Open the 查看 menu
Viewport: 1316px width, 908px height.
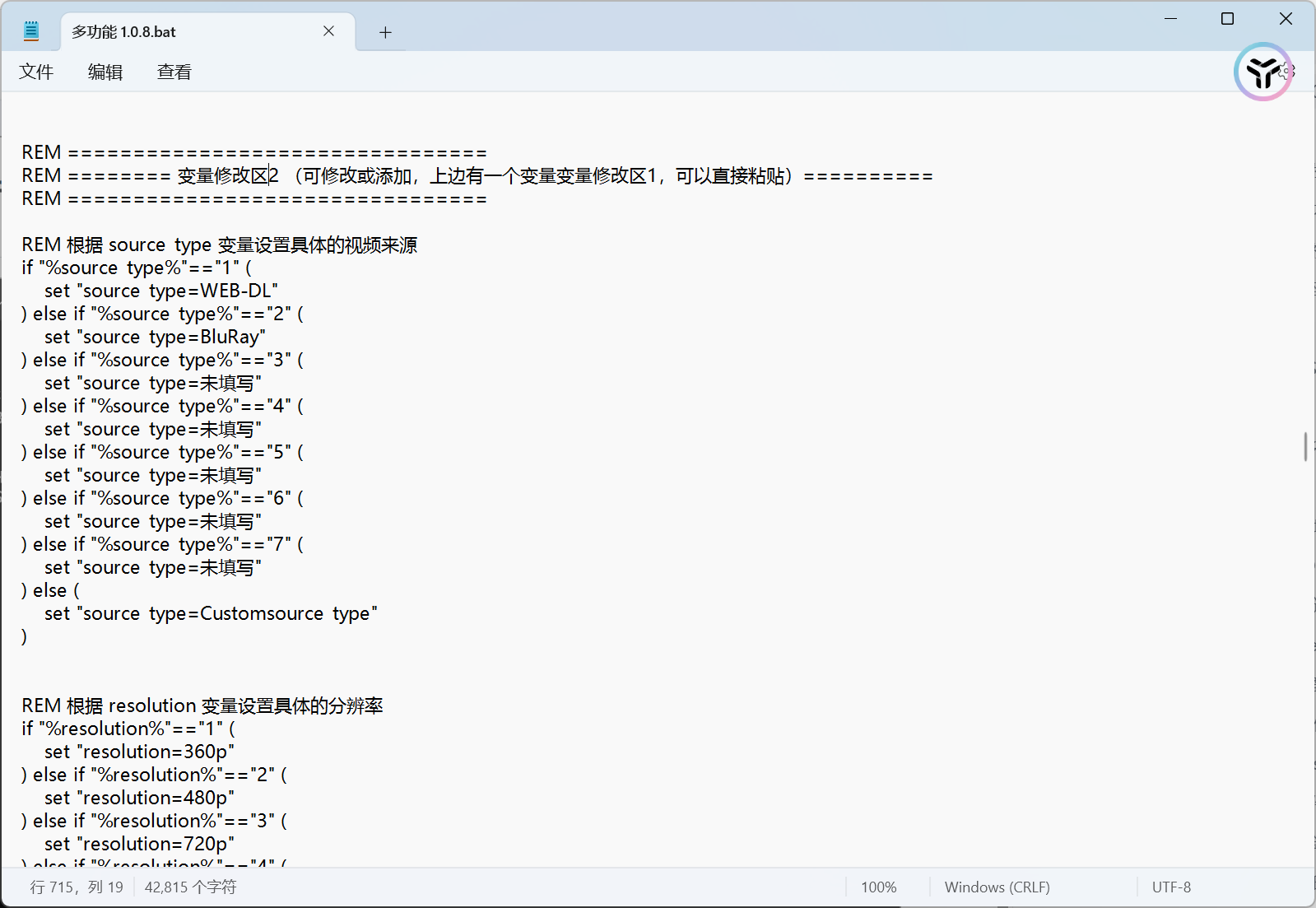coord(174,72)
